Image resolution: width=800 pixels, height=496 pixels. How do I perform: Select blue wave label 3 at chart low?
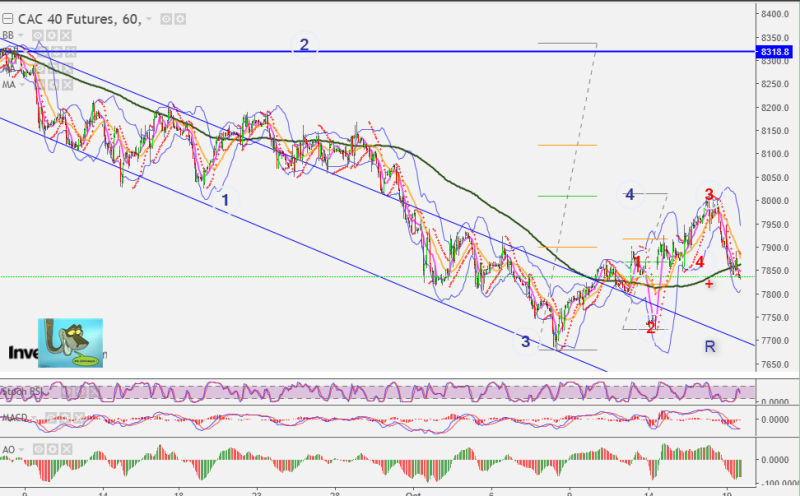coord(526,341)
